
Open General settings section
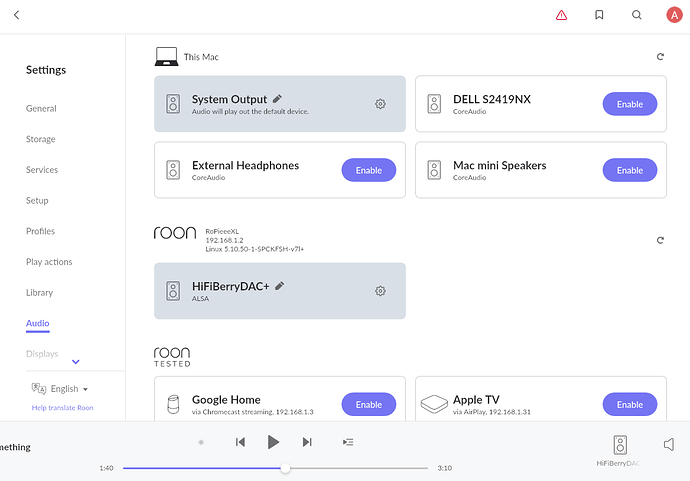click(x=41, y=108)
